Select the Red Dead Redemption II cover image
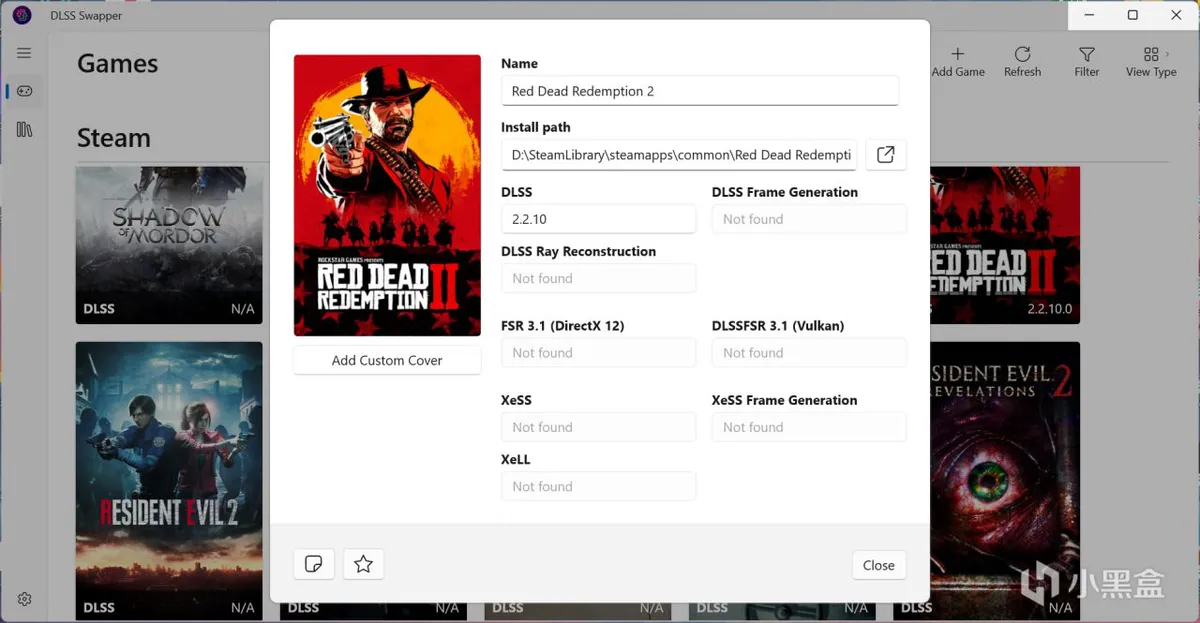 (387, 195)
